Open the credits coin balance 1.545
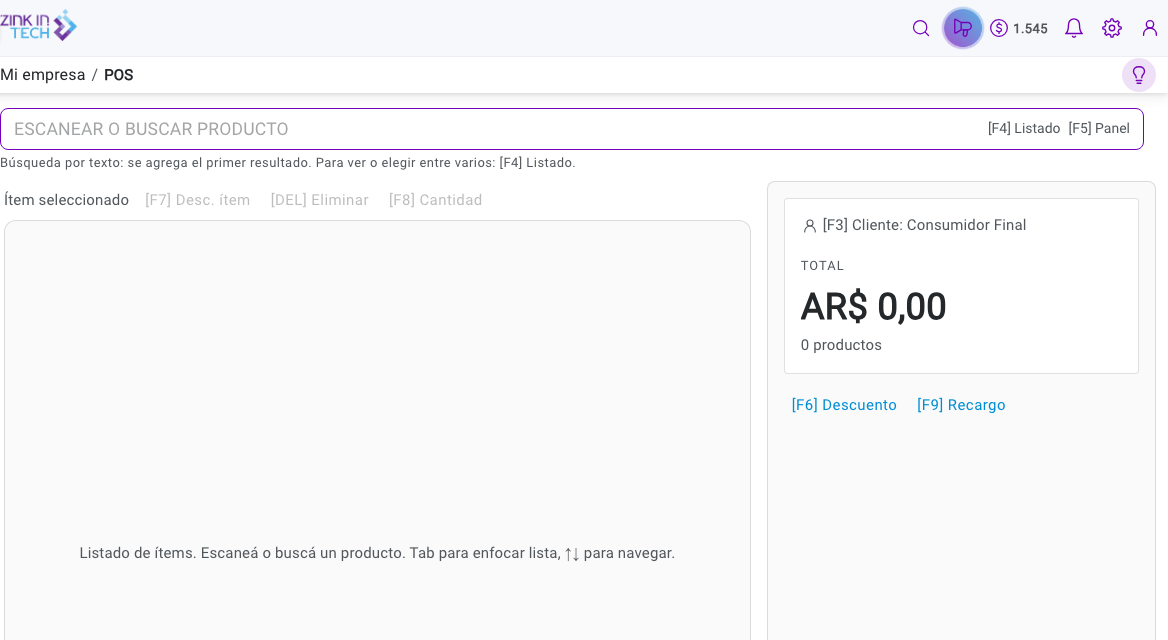The image size is (1168, 640). [x=1018, y=28]
